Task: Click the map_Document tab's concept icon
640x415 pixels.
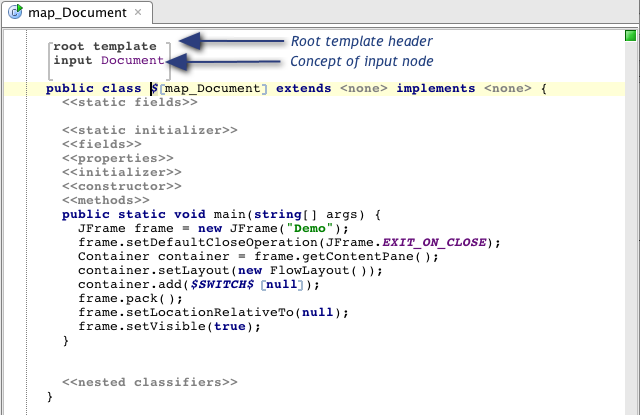Action: click(x=15, y=12)
